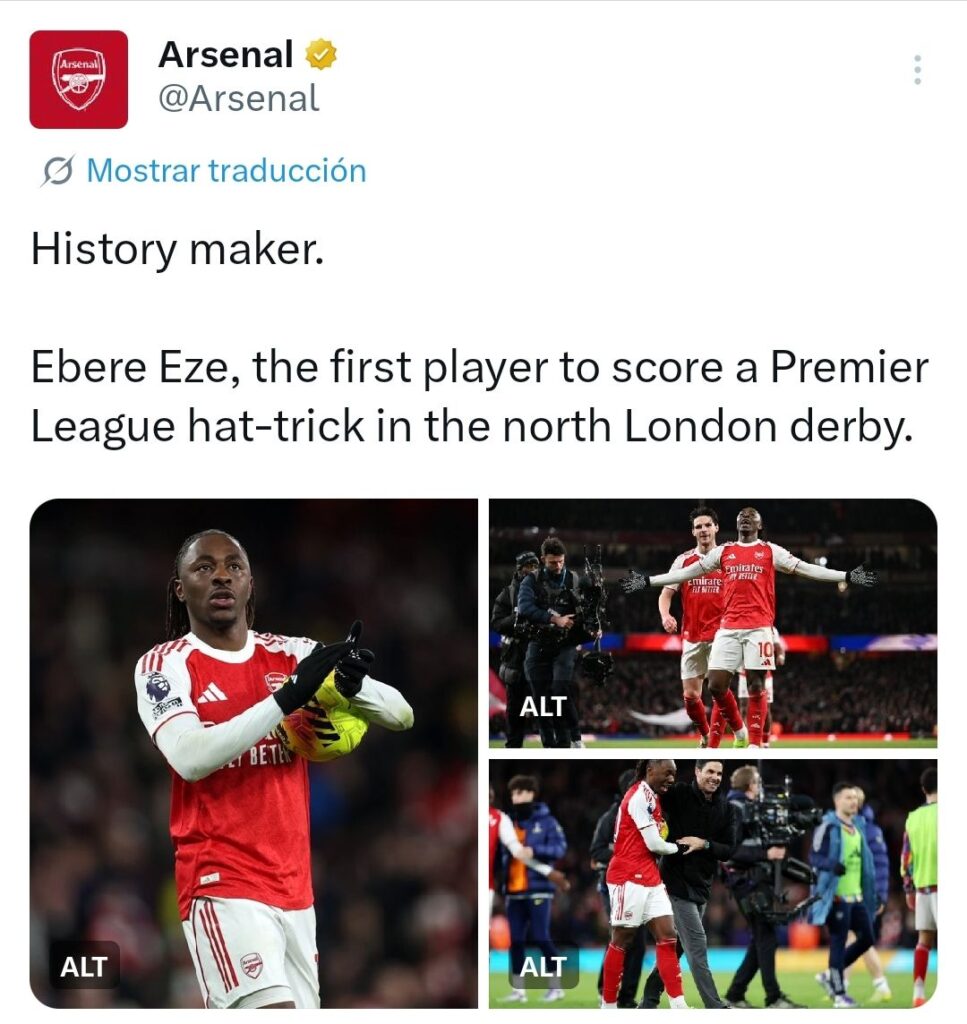Click the "Mostrar traducción" link
967x1024 pixels.
click(x=226, y=171)
